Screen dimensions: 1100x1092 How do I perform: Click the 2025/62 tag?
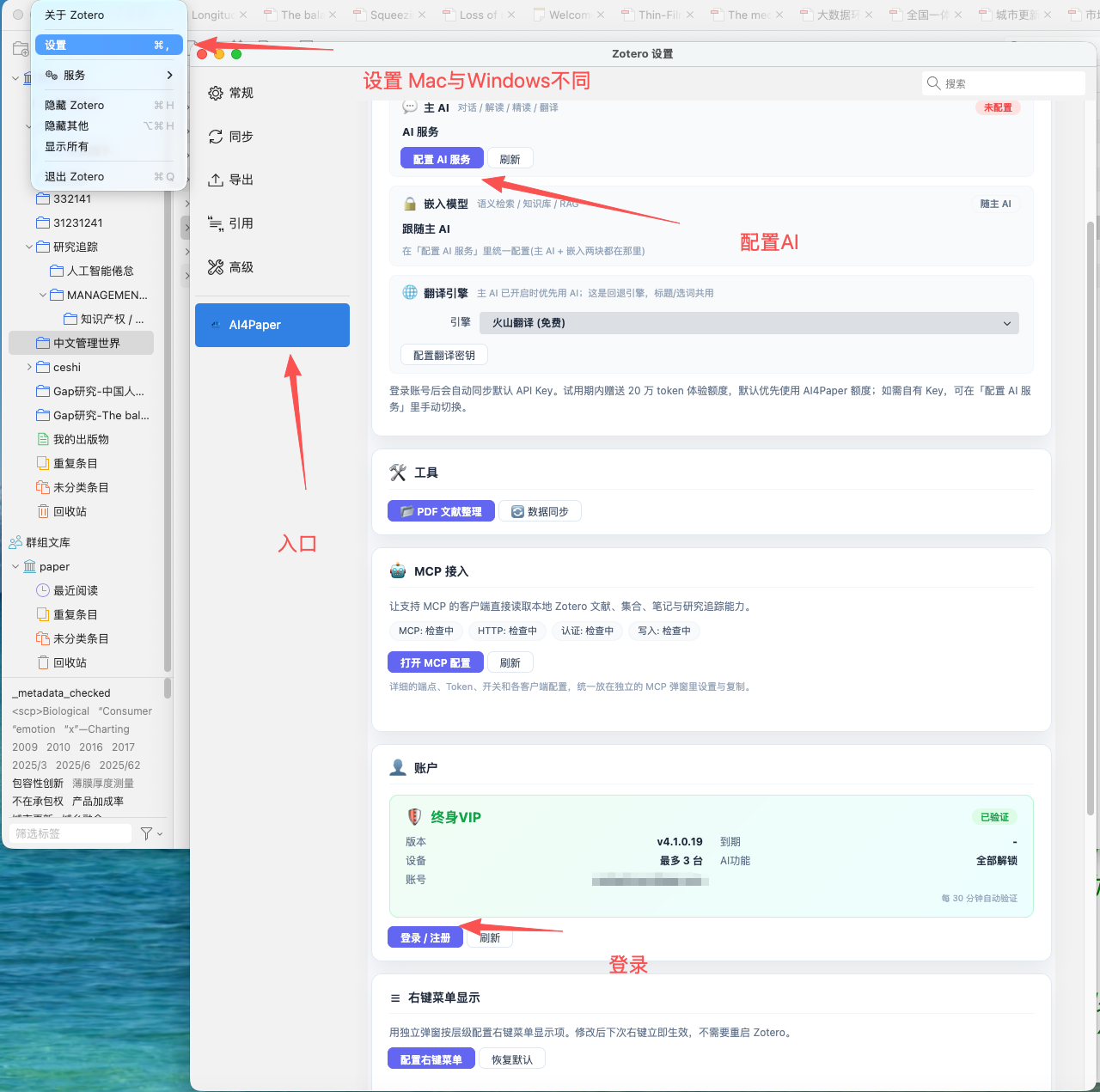click(119, 766)
